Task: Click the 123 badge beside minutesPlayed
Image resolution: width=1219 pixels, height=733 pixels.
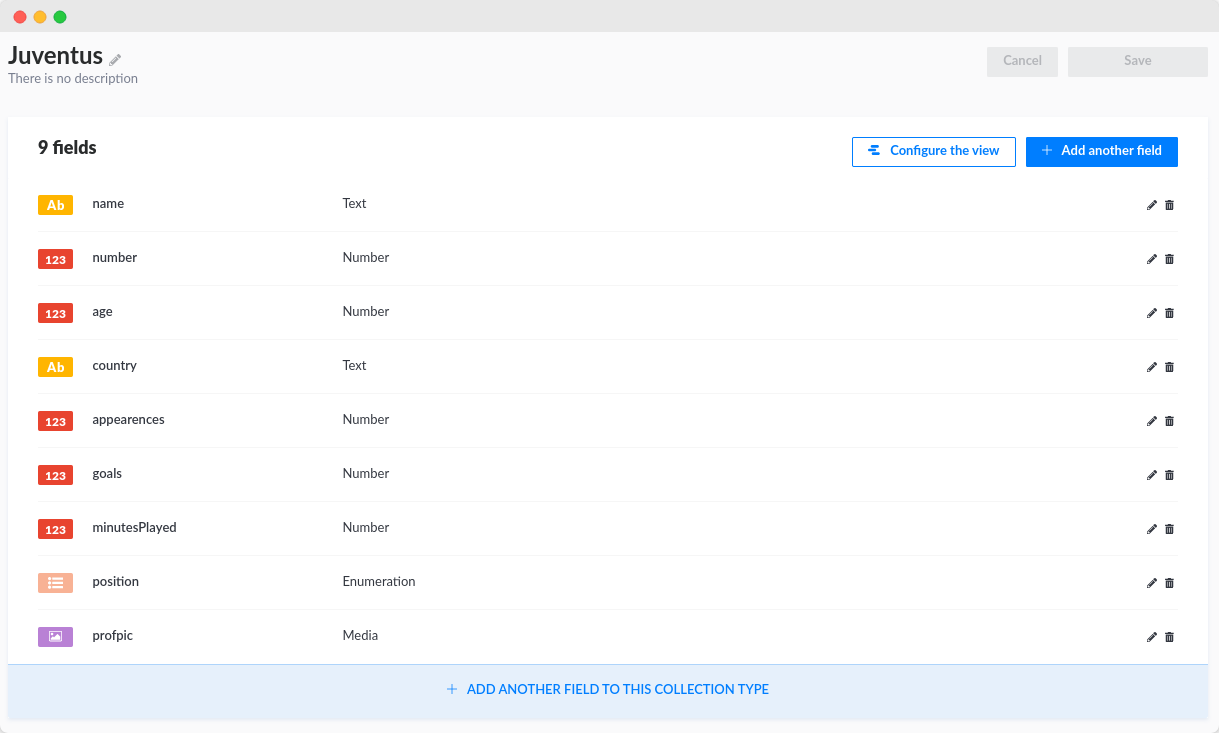Action: [55, 529]
